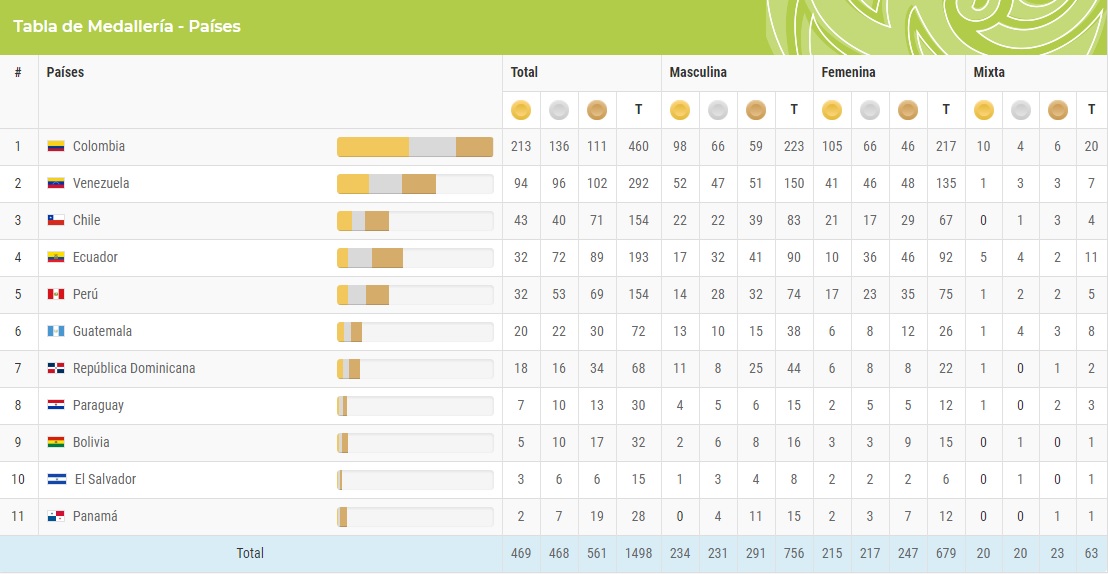Click Ecuador's medal distribution bar
The width and height of the screenshot is (1108, 574).
click(415, 258)
